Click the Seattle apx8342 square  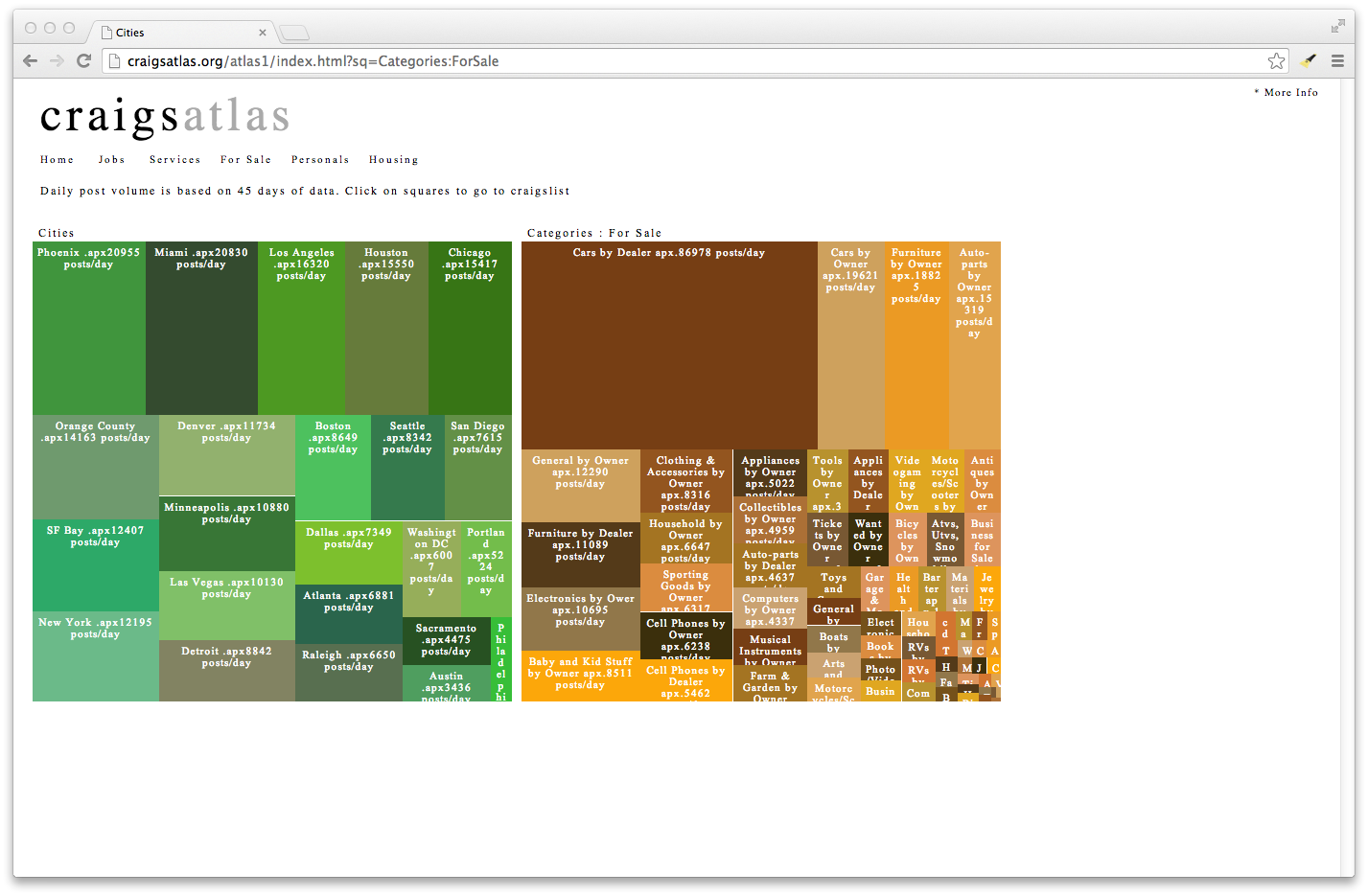tap(407, 468)
